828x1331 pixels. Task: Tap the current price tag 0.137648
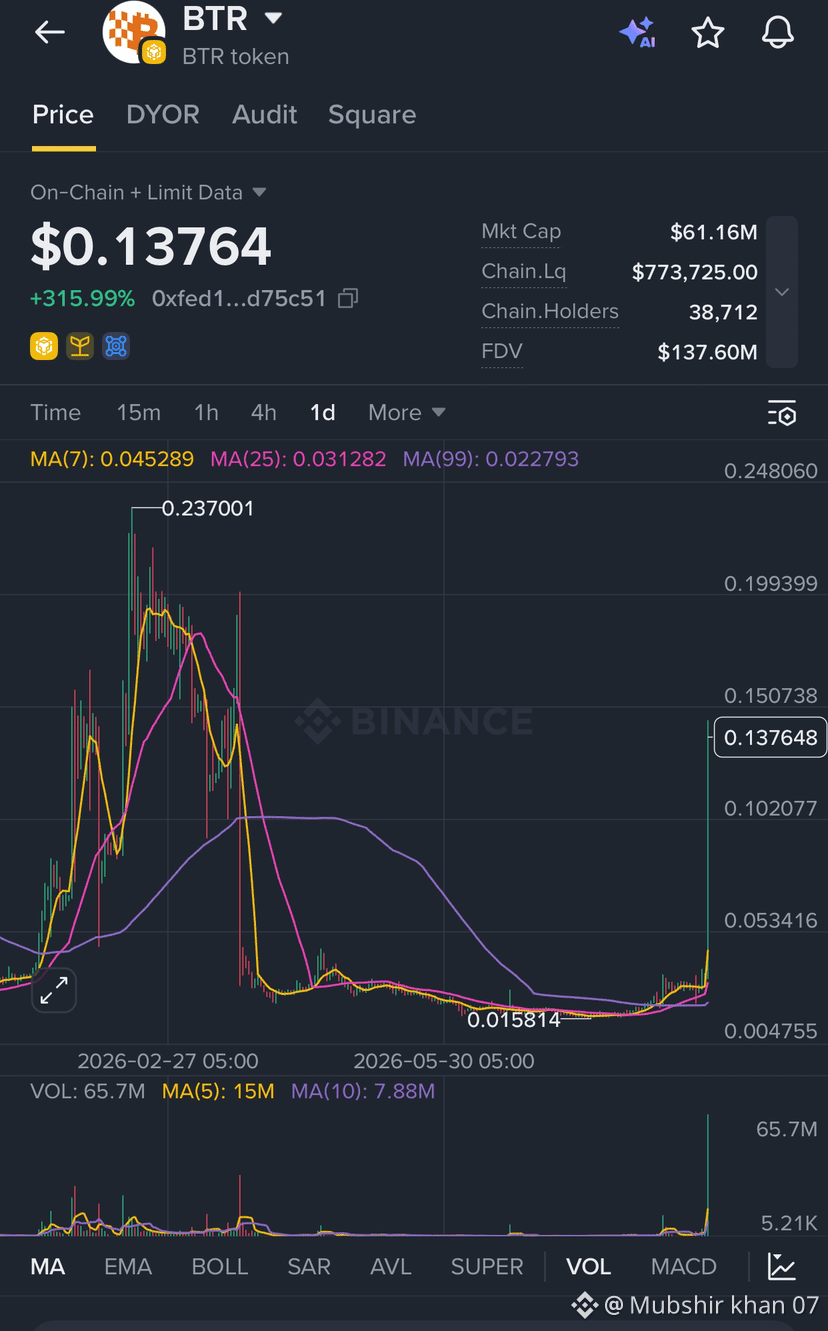coord(770,738)
